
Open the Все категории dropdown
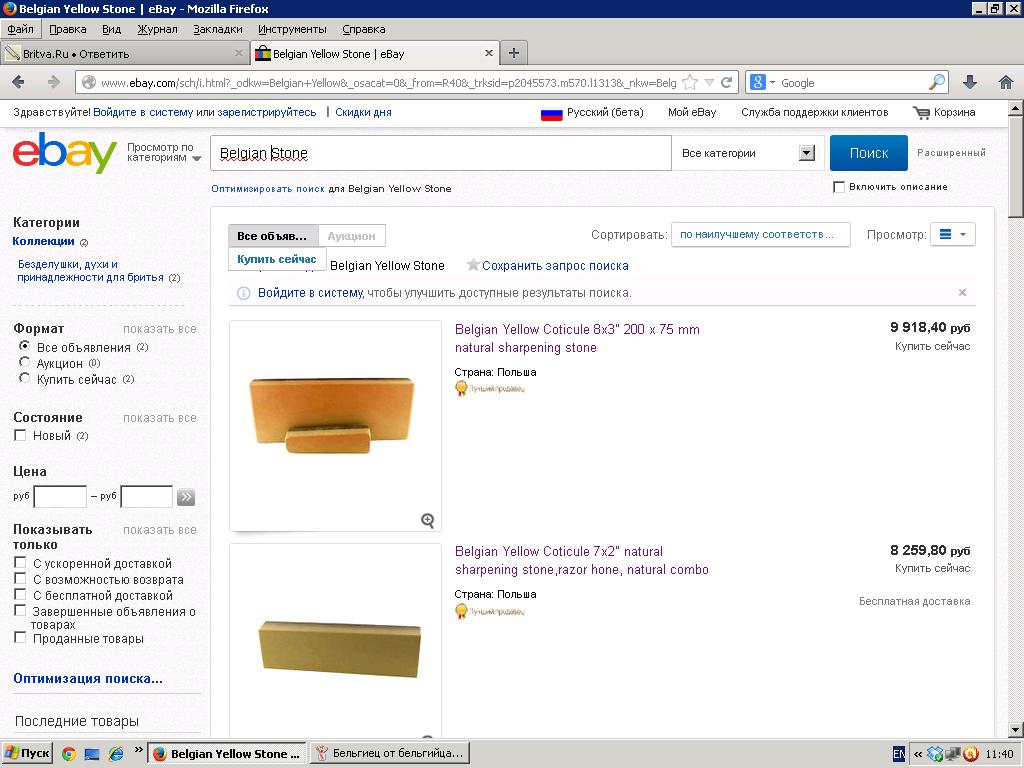[x=747, y=153]
